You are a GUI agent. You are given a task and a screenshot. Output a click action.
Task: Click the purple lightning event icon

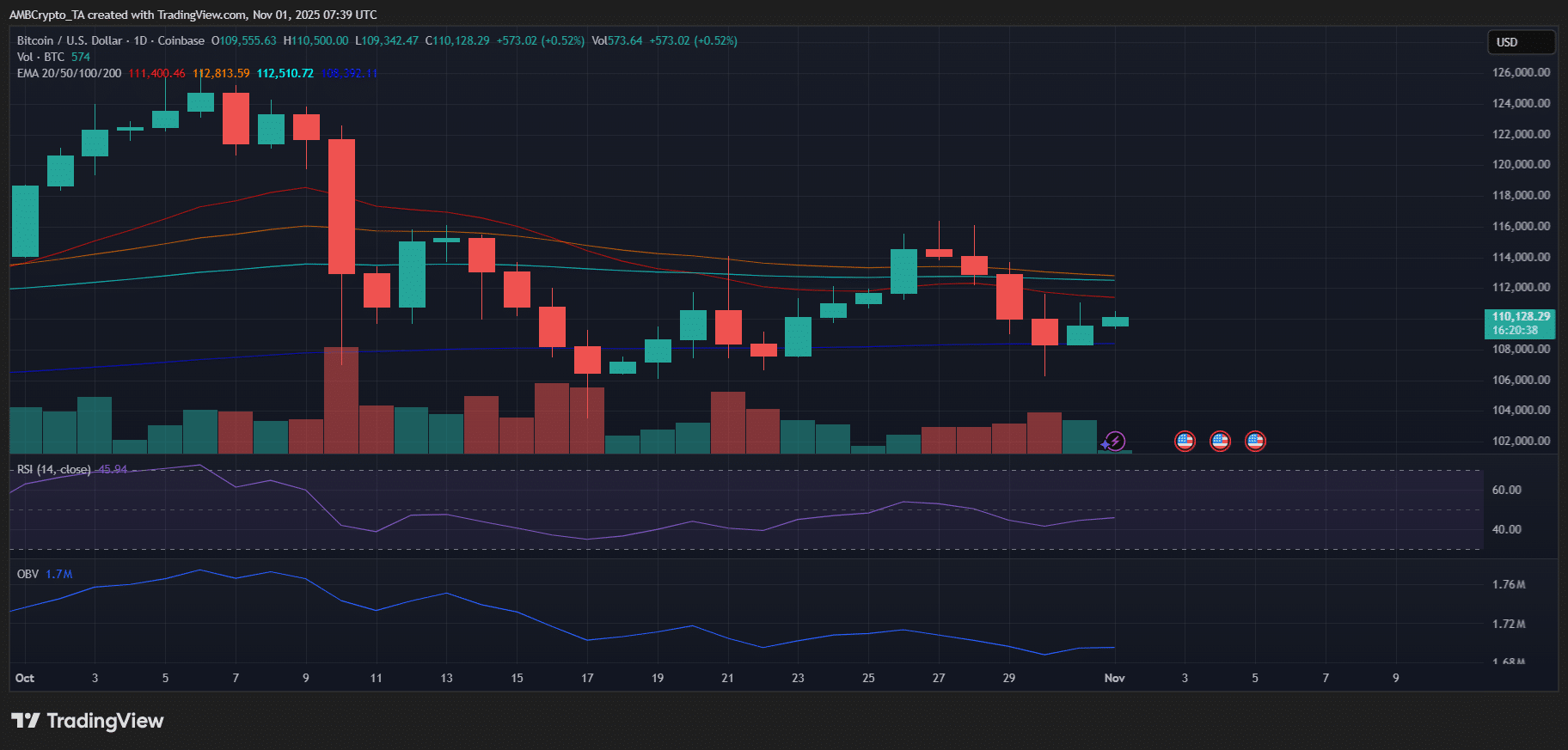pos(1115,442)
